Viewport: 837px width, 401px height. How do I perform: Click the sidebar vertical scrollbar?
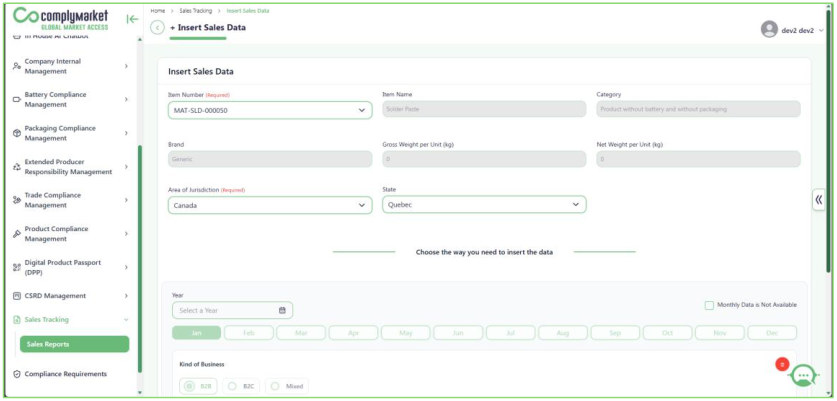click(140, 259)
